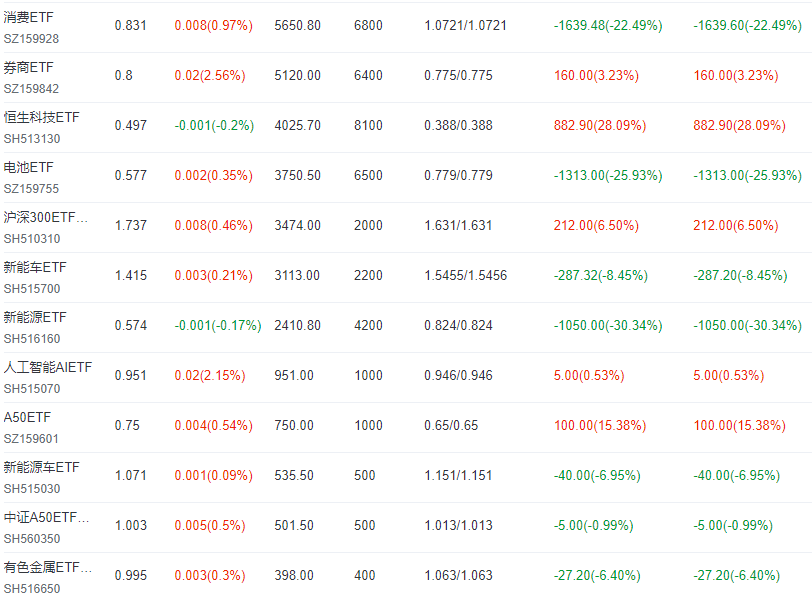This screenshot has width=812, height=602.
Task: Open the 消费ETF fund name
Action: (x=28, y=17)
